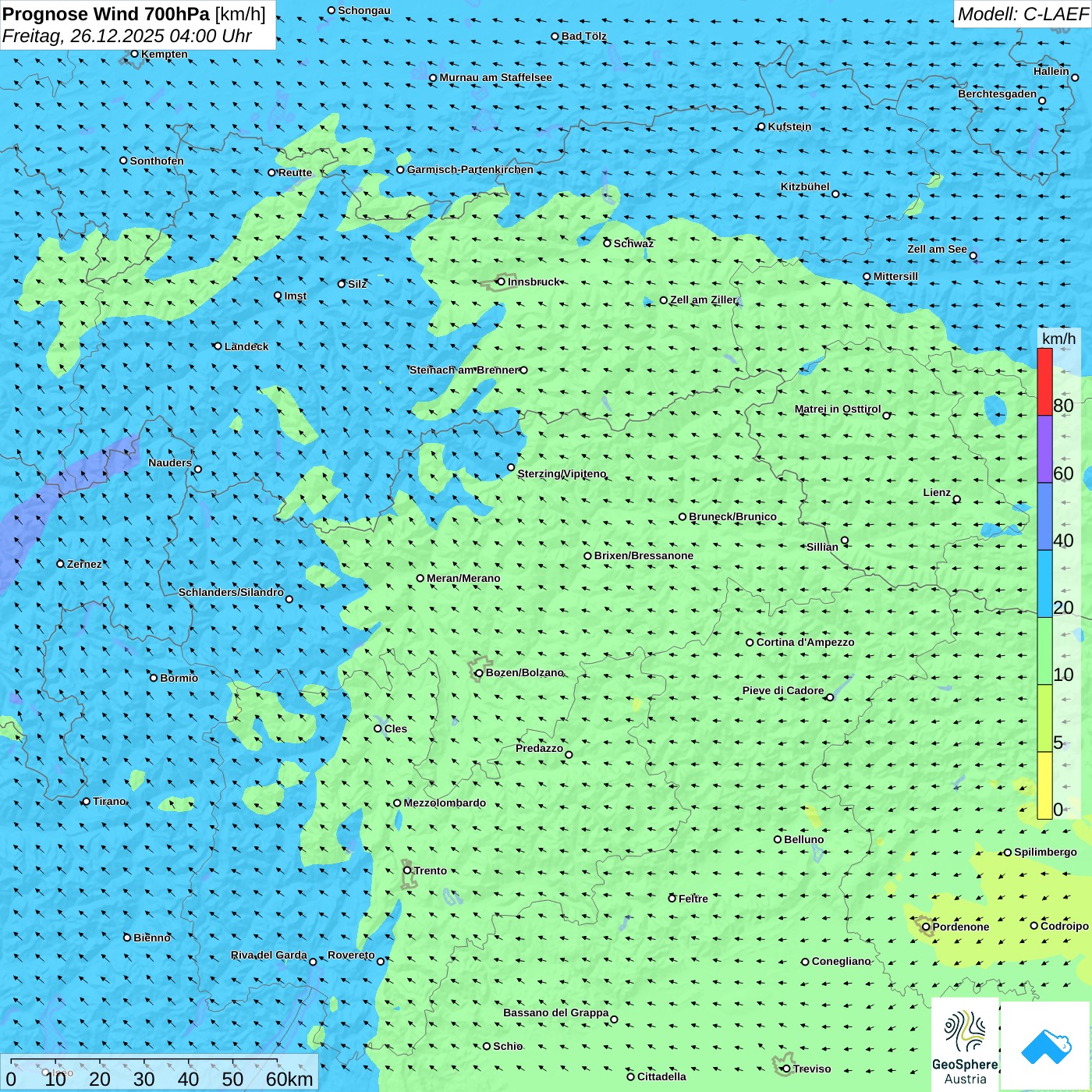Click the title 'Prognose Wind 700hPa'
The image size is (1092, 1092).
point(106,14)
